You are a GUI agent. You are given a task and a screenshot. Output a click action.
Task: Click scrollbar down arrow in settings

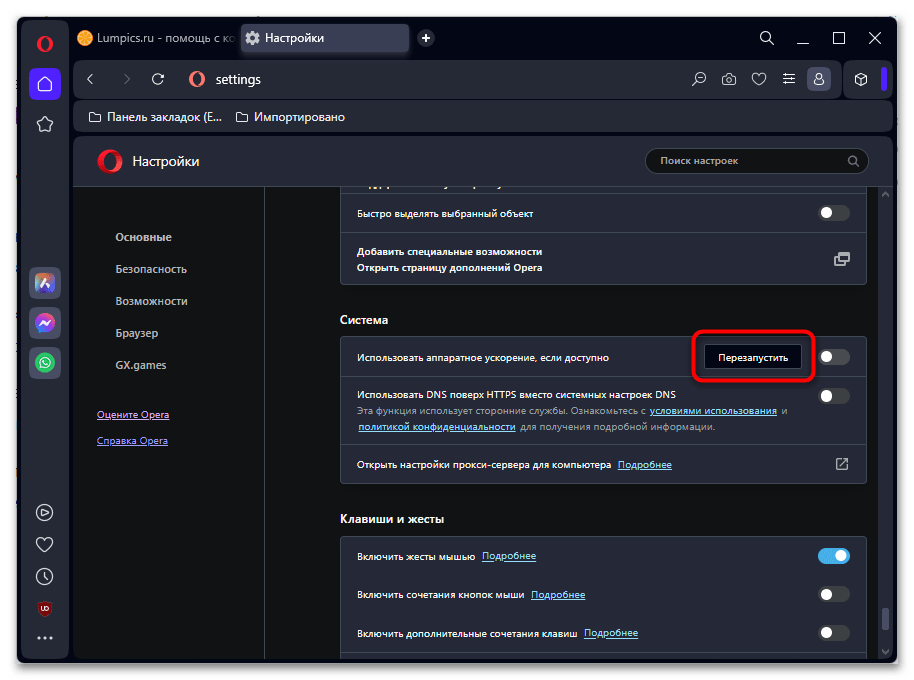click(885, 652)
